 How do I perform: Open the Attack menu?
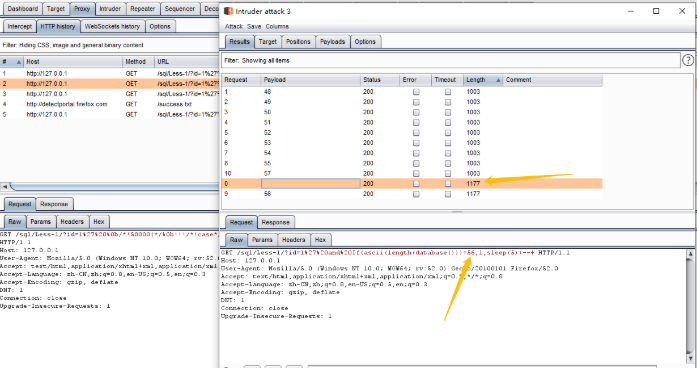[234, 27]
